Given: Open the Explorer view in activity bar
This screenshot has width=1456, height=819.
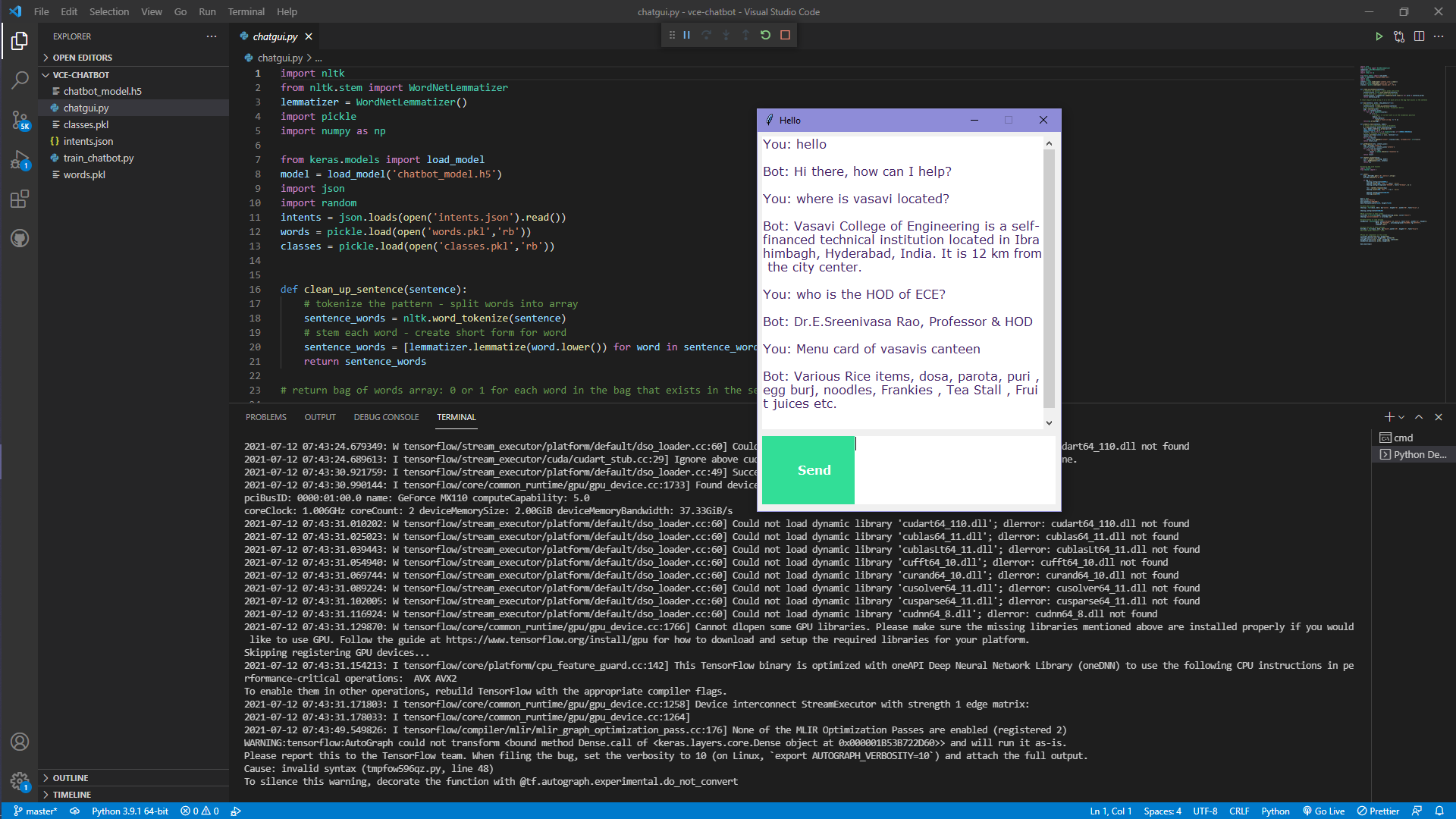Looking at the screenshot, I should 20,40.
